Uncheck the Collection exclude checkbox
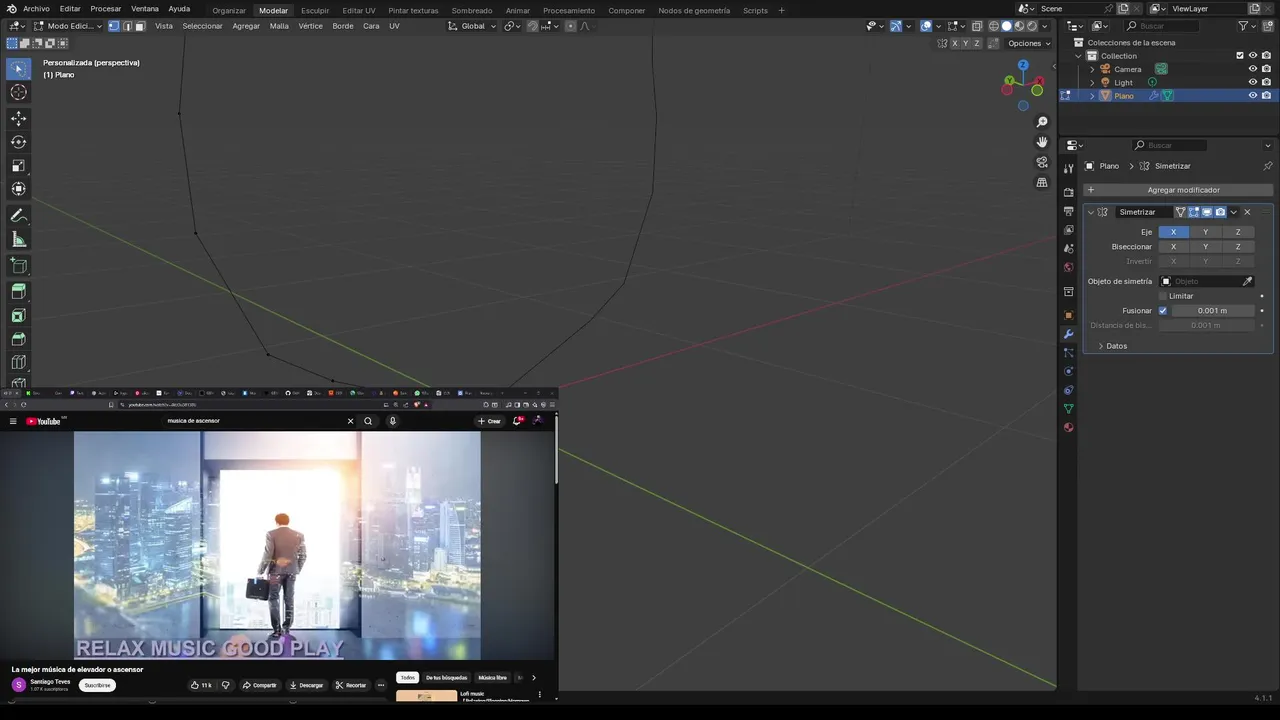The height and width of the screenshot is (720, 1280). 1240,56
